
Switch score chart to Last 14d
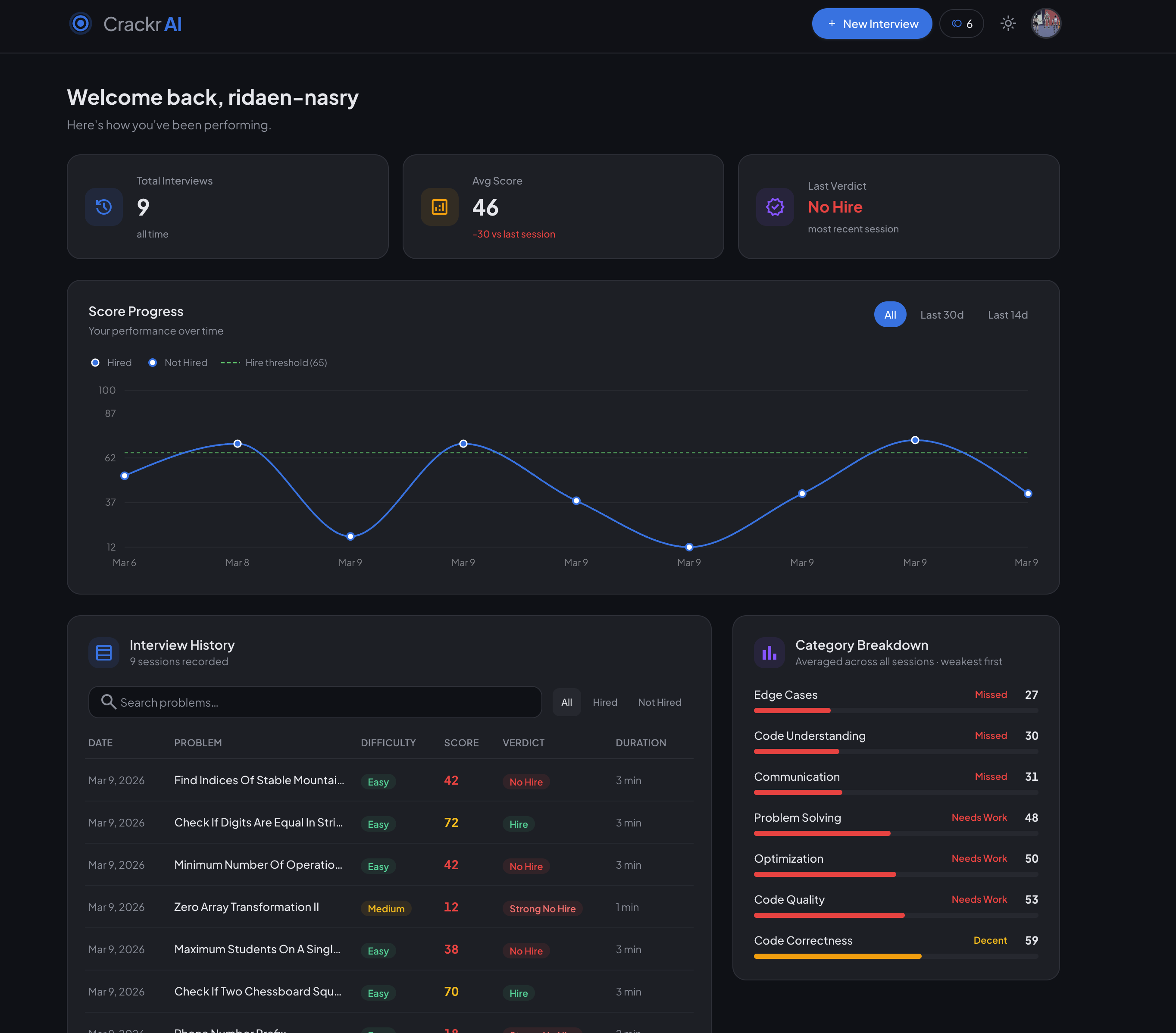[1007, 315]
